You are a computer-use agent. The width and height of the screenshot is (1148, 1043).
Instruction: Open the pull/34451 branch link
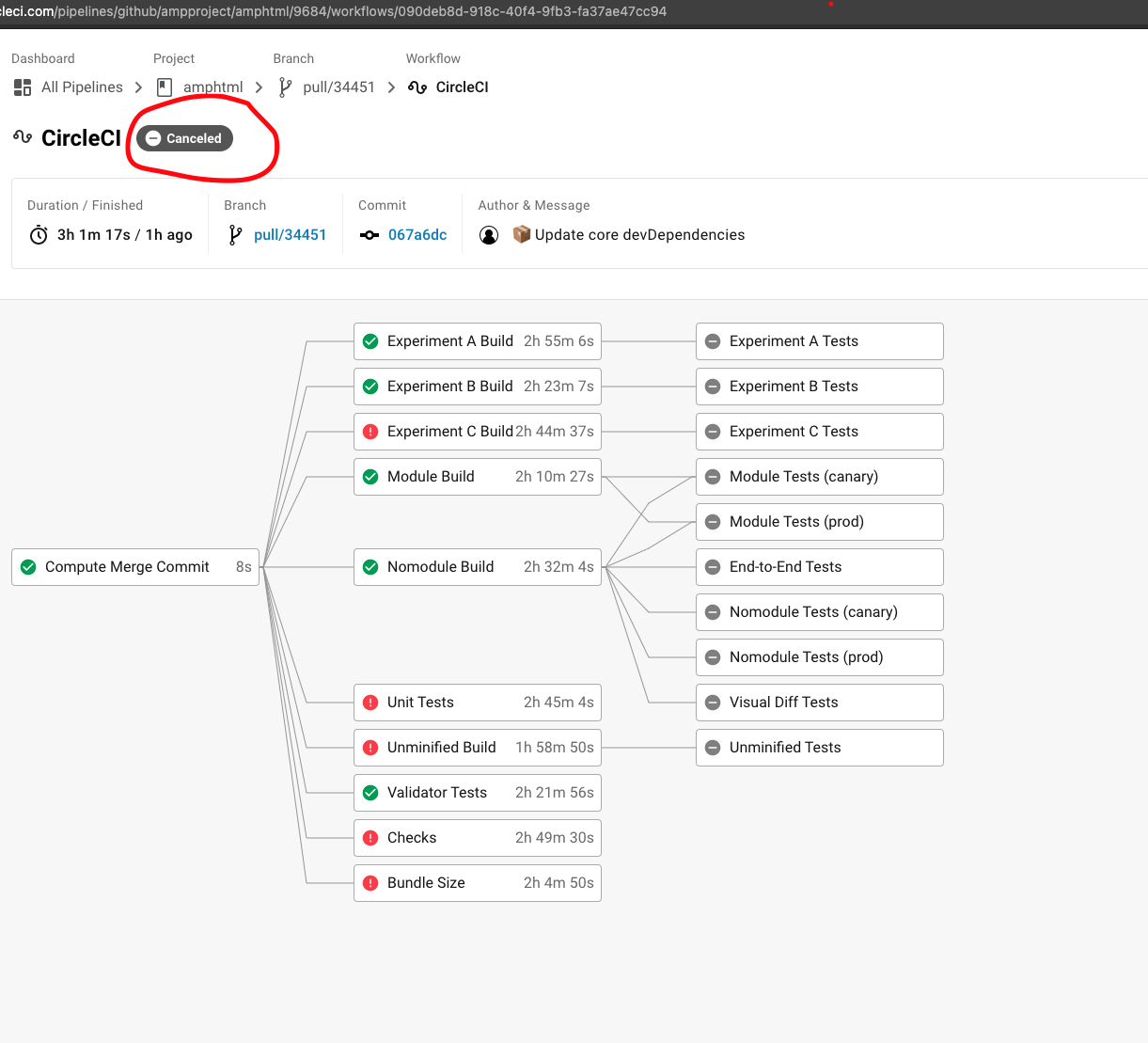tap(290, 235)
